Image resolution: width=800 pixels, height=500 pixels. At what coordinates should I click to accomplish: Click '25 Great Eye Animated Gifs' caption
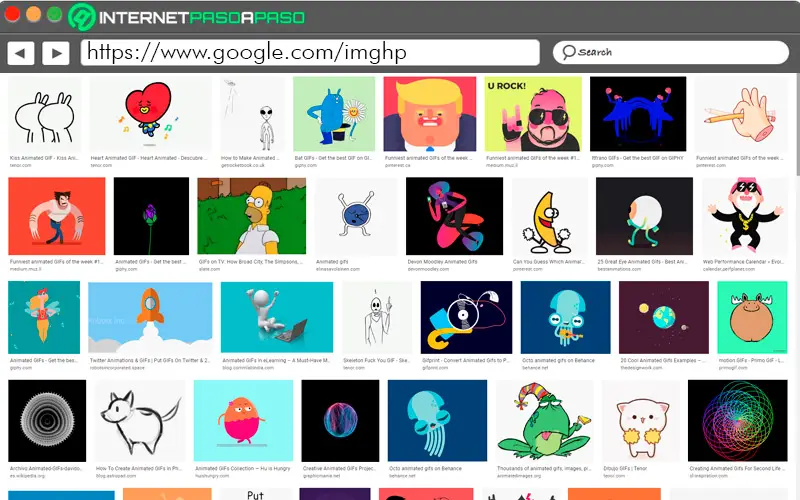point(642,262)
